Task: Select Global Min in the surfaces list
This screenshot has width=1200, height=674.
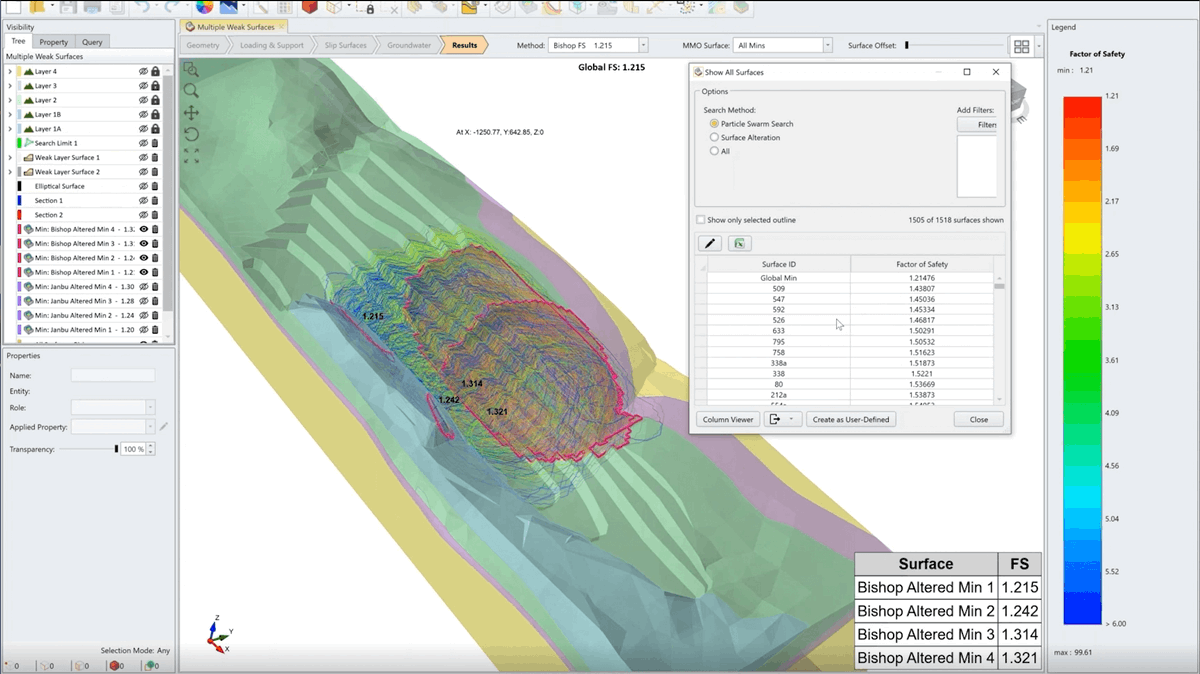Action: 779,277
